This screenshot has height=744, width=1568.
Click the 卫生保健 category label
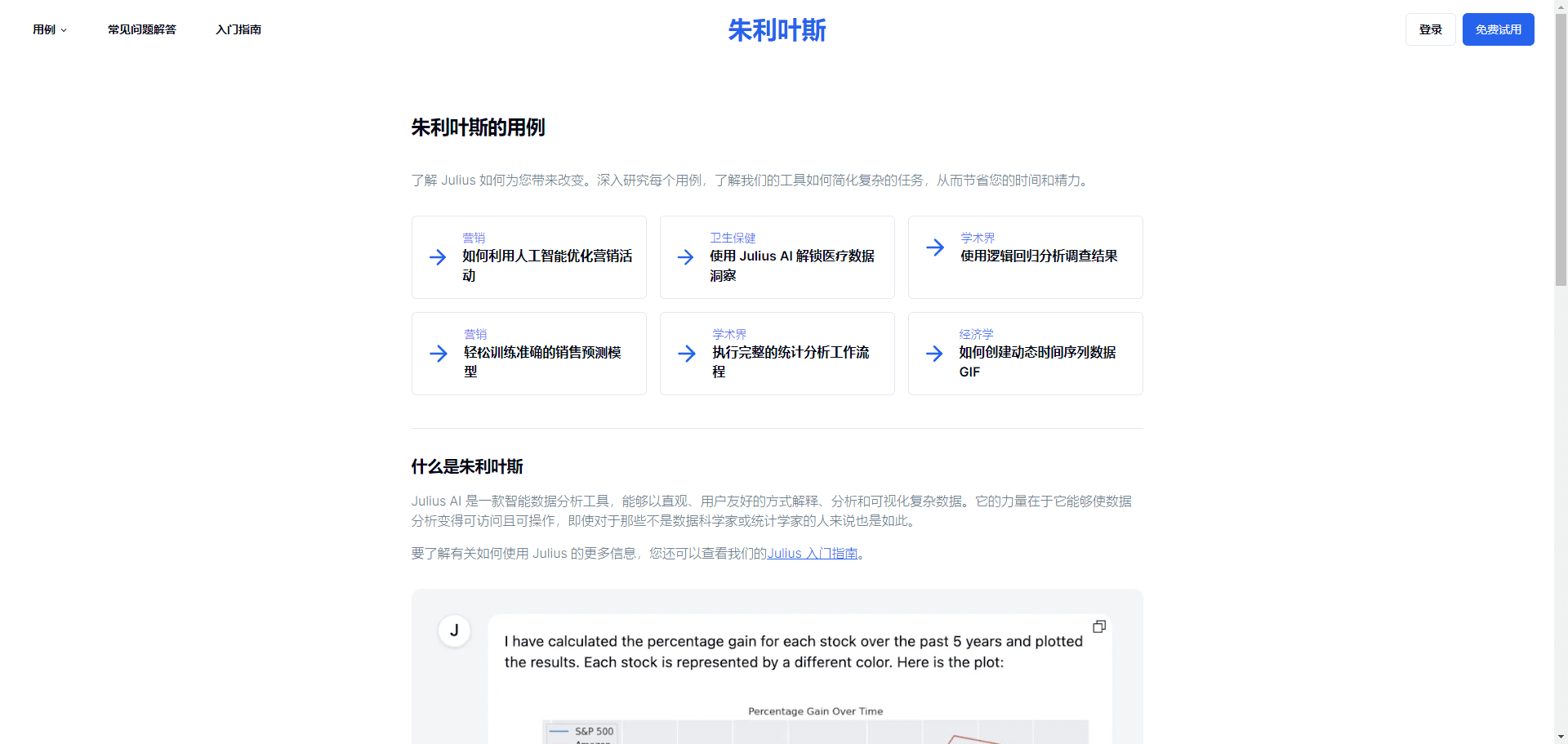[x=733, y=238]
